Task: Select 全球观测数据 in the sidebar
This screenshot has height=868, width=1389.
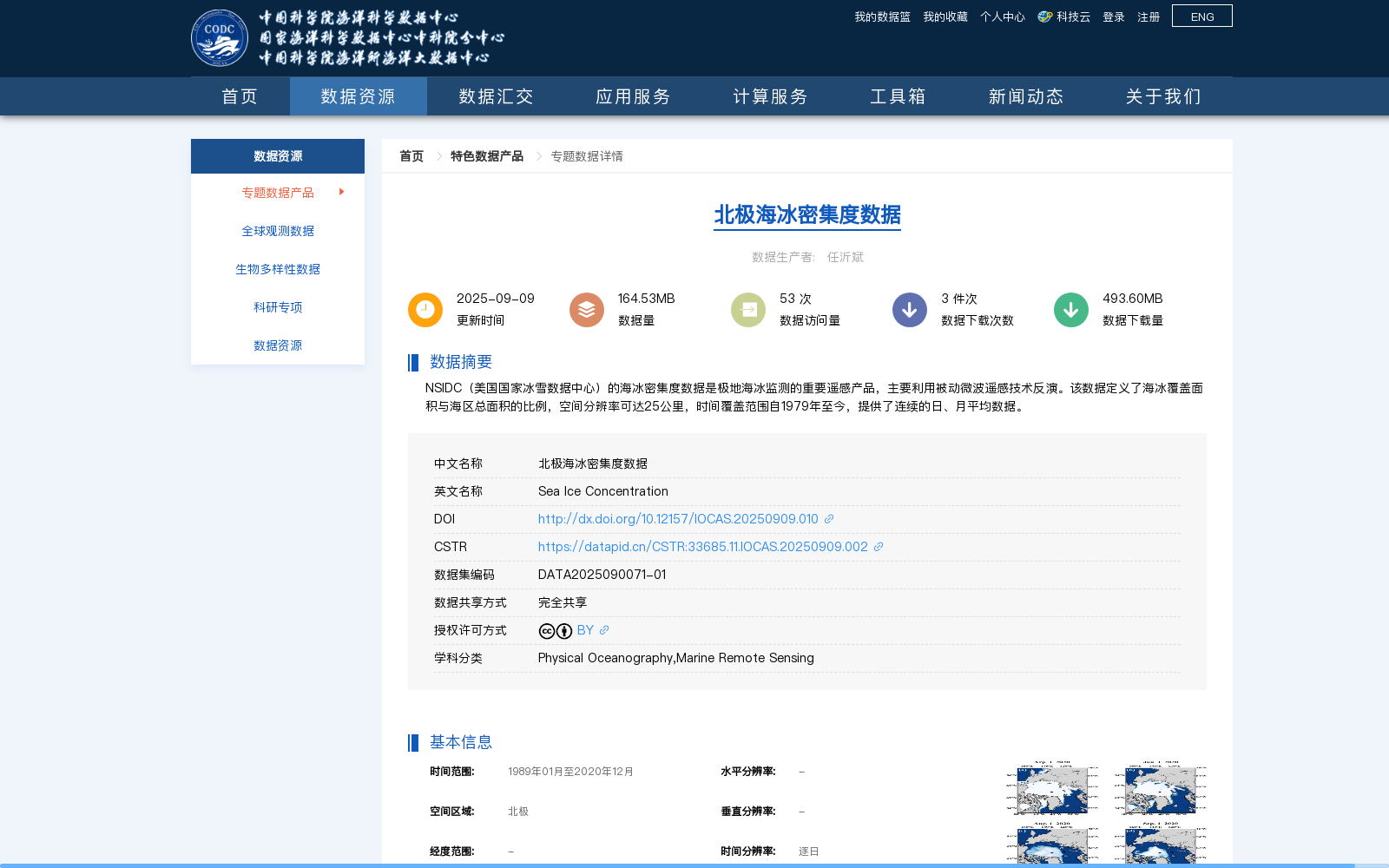Action: [x=278, y=231]
